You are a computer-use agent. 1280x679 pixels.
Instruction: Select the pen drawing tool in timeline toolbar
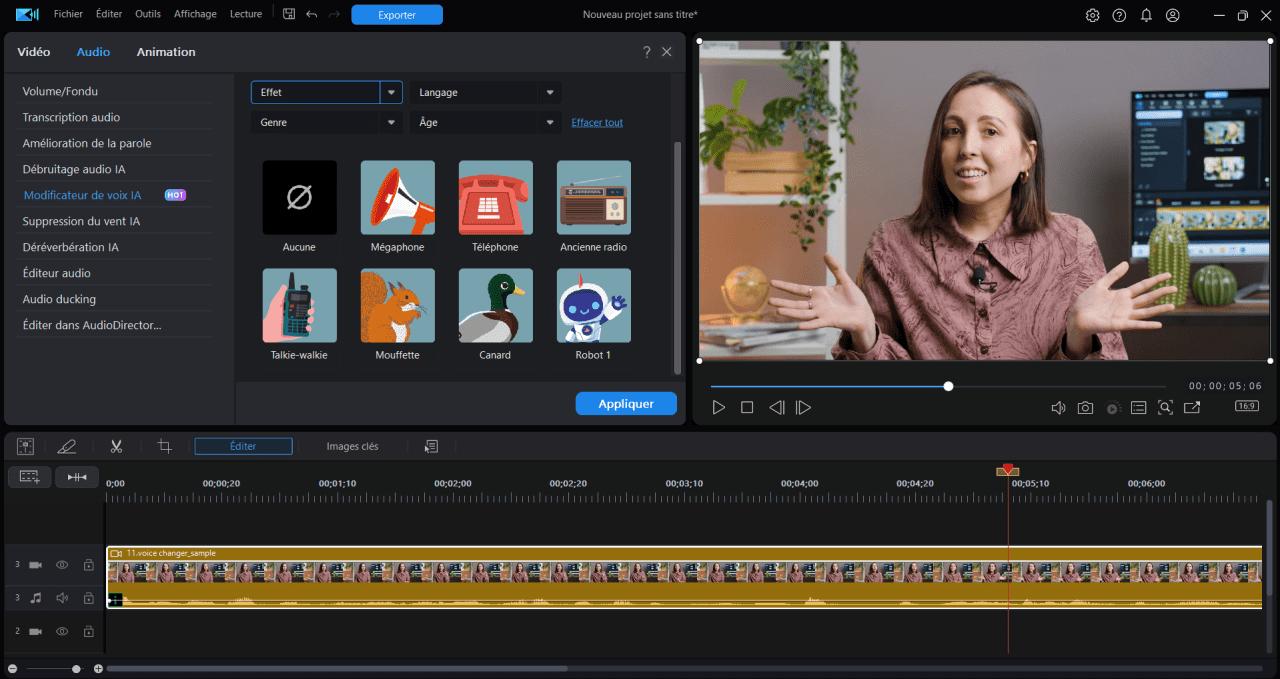68,445
